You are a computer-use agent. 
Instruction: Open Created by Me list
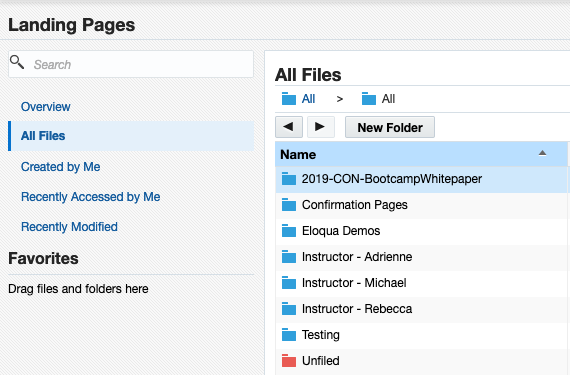[x=60, y=166]
